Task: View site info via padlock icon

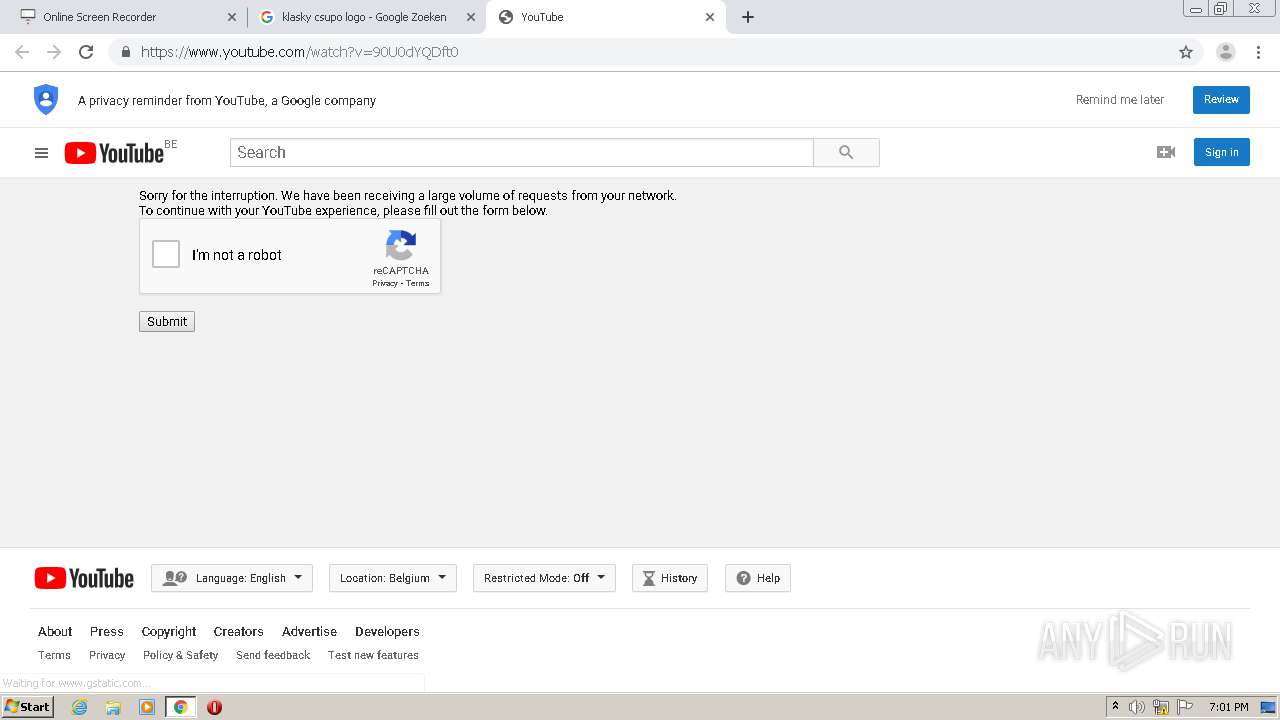Action: tap(125, 52)
